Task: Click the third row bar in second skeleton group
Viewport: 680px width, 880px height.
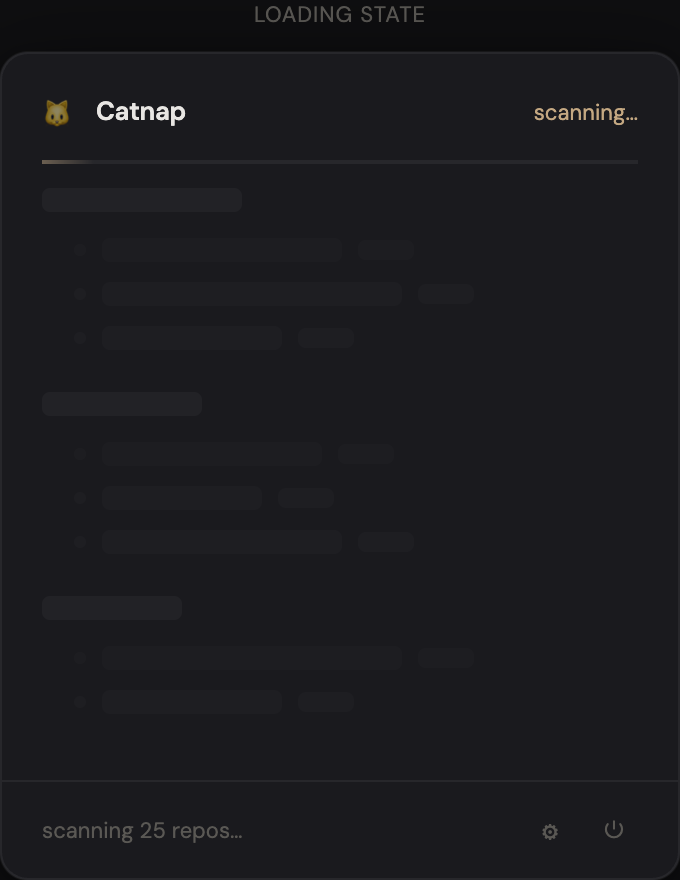Action: click(222, 542)
